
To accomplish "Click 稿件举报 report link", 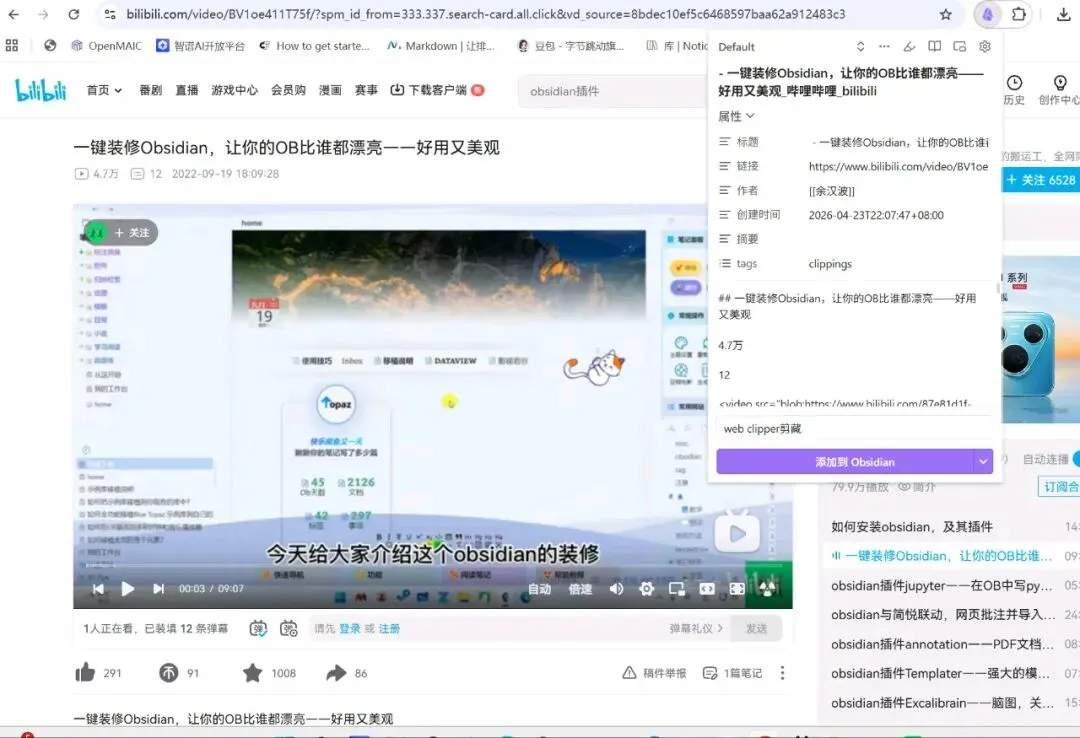I will coord(654,673).
